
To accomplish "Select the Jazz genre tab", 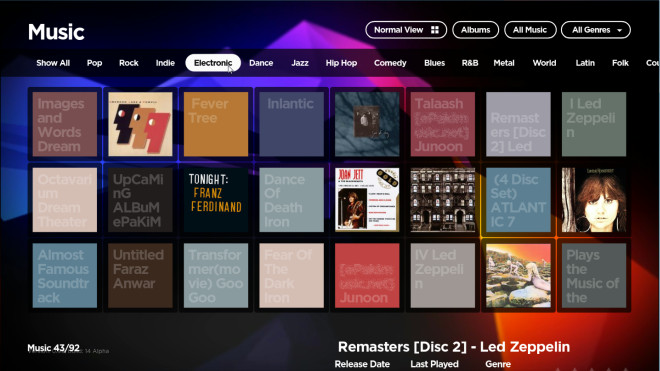I will 300,63.
